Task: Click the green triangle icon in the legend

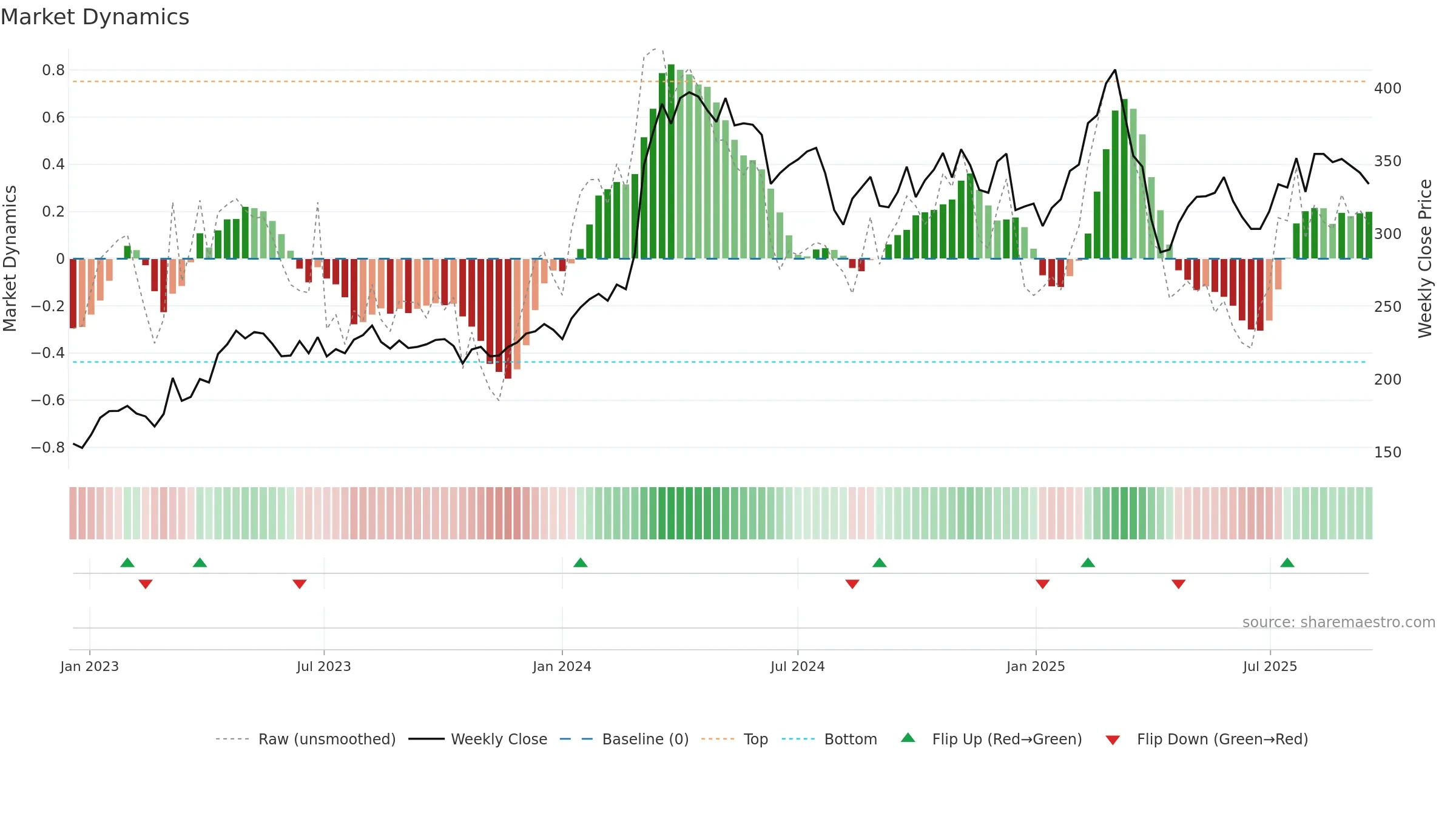Action: tap(908, 738)
